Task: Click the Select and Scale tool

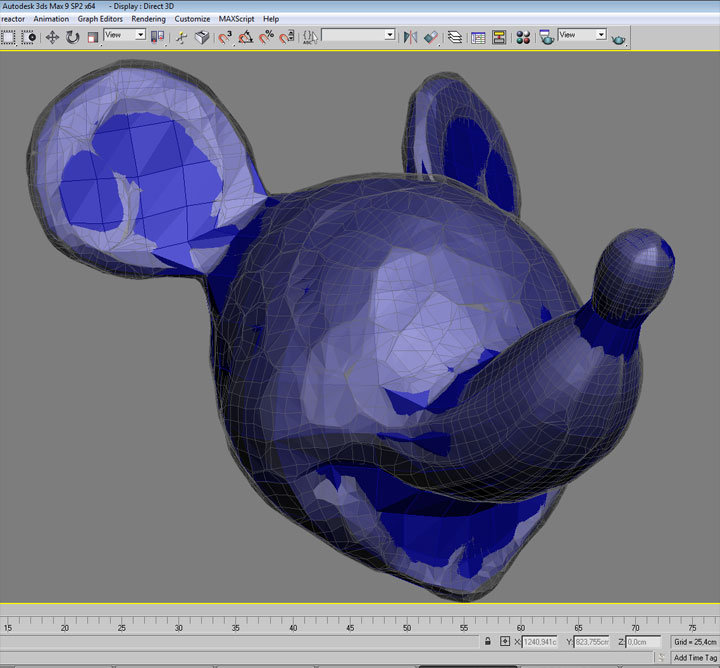Action: (92, 37)
